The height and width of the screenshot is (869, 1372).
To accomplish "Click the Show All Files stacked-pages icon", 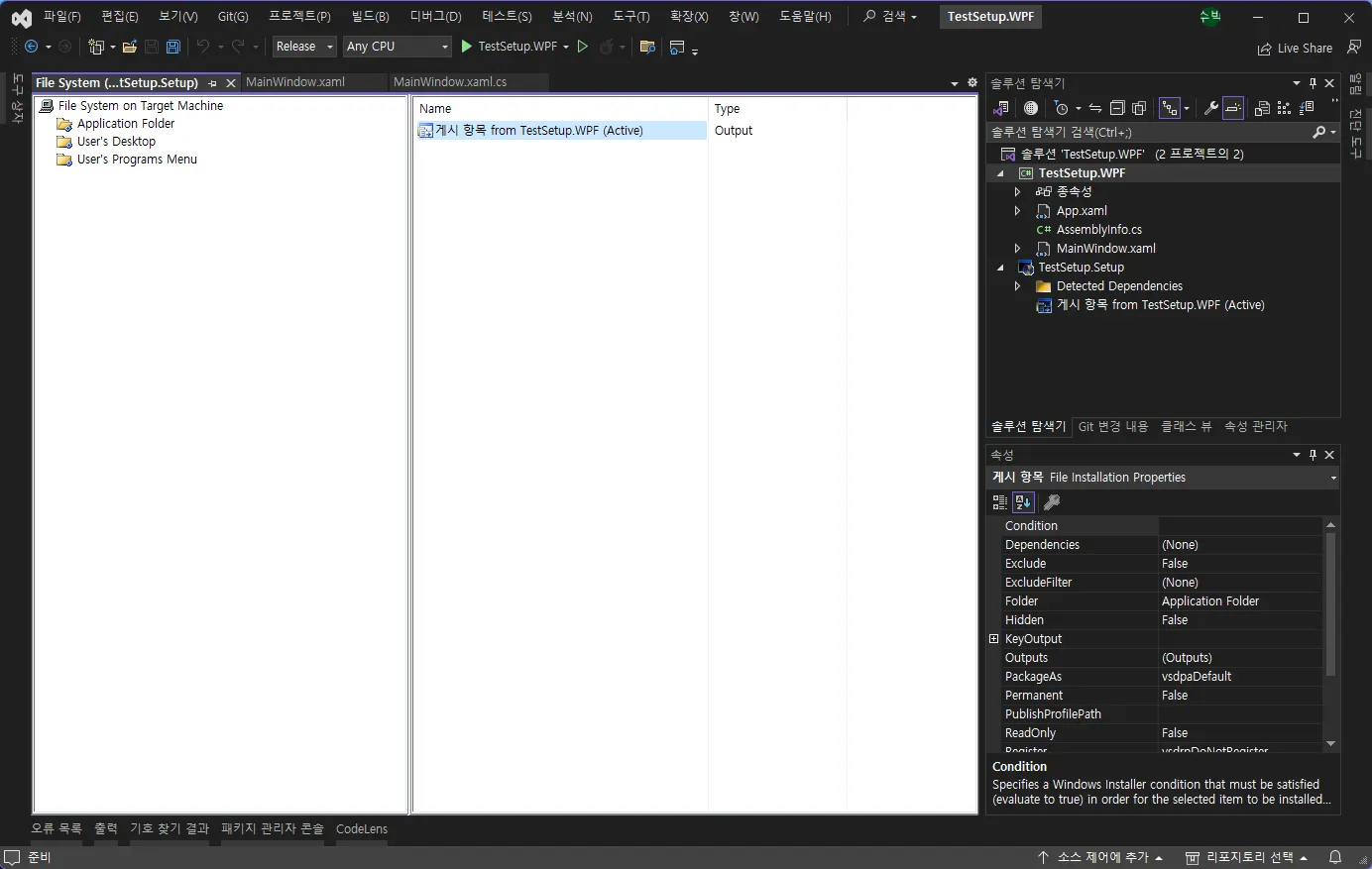I will [1139, 108].
